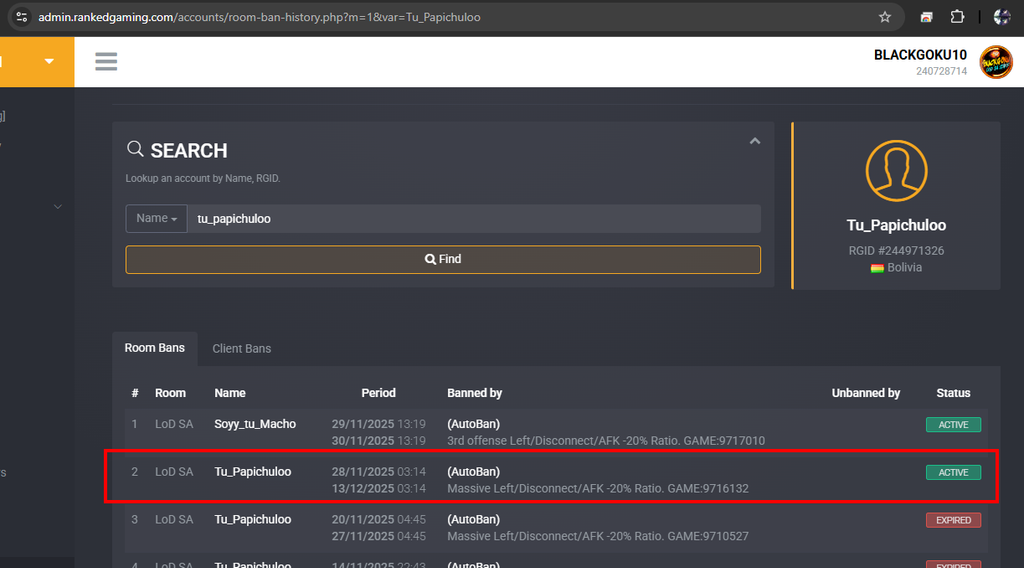Open the Name search-type dropdown
The image size is (1024, 568).
coord(156,219)
